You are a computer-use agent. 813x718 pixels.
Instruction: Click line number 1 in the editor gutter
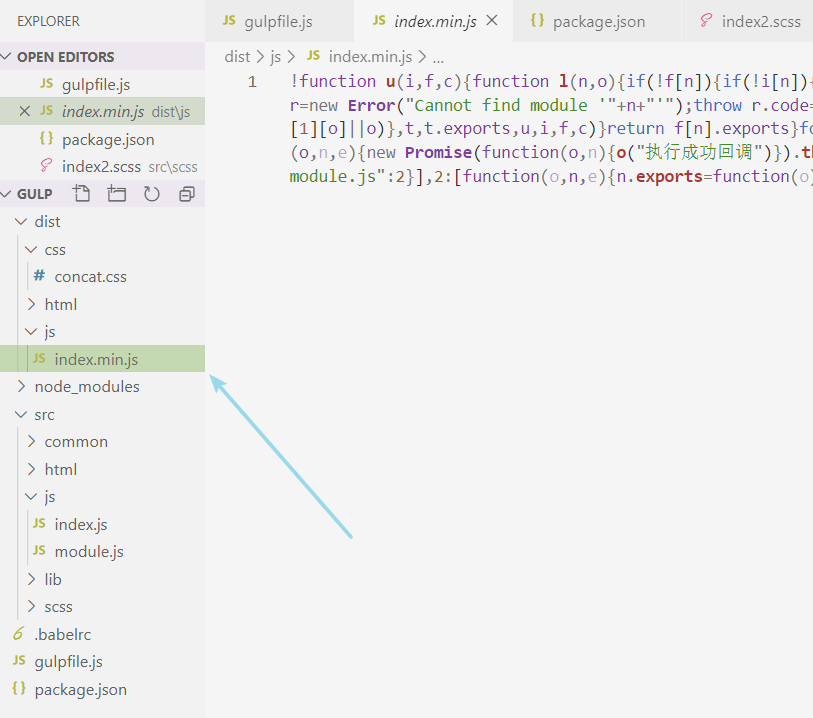tap(253, 81)
